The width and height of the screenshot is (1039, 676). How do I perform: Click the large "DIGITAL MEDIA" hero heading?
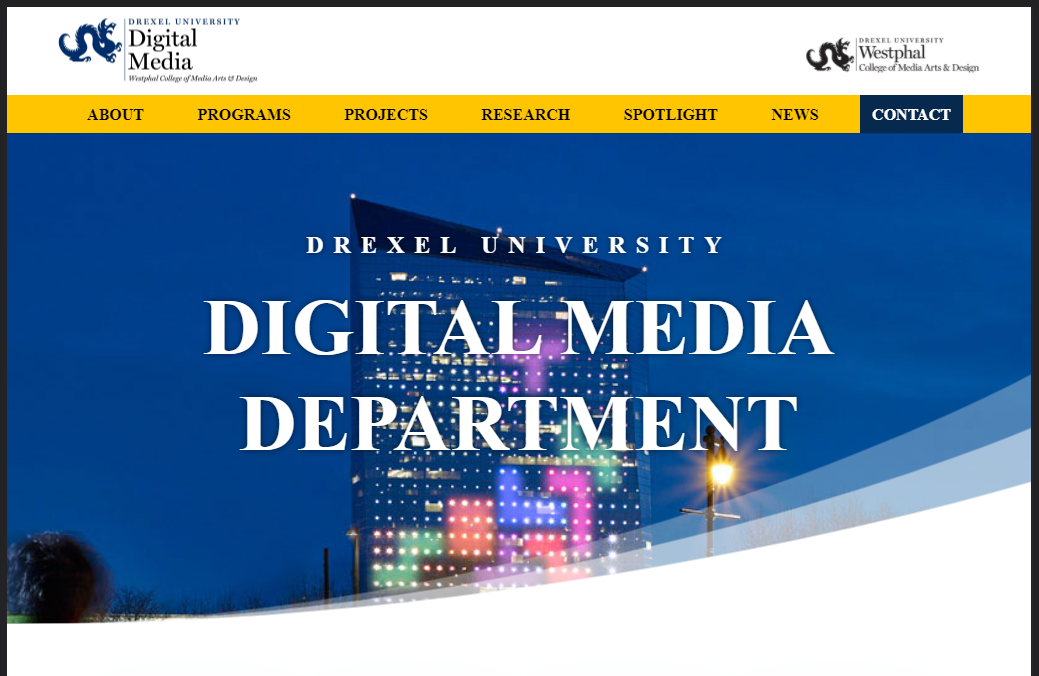click(x=518, y=328)
